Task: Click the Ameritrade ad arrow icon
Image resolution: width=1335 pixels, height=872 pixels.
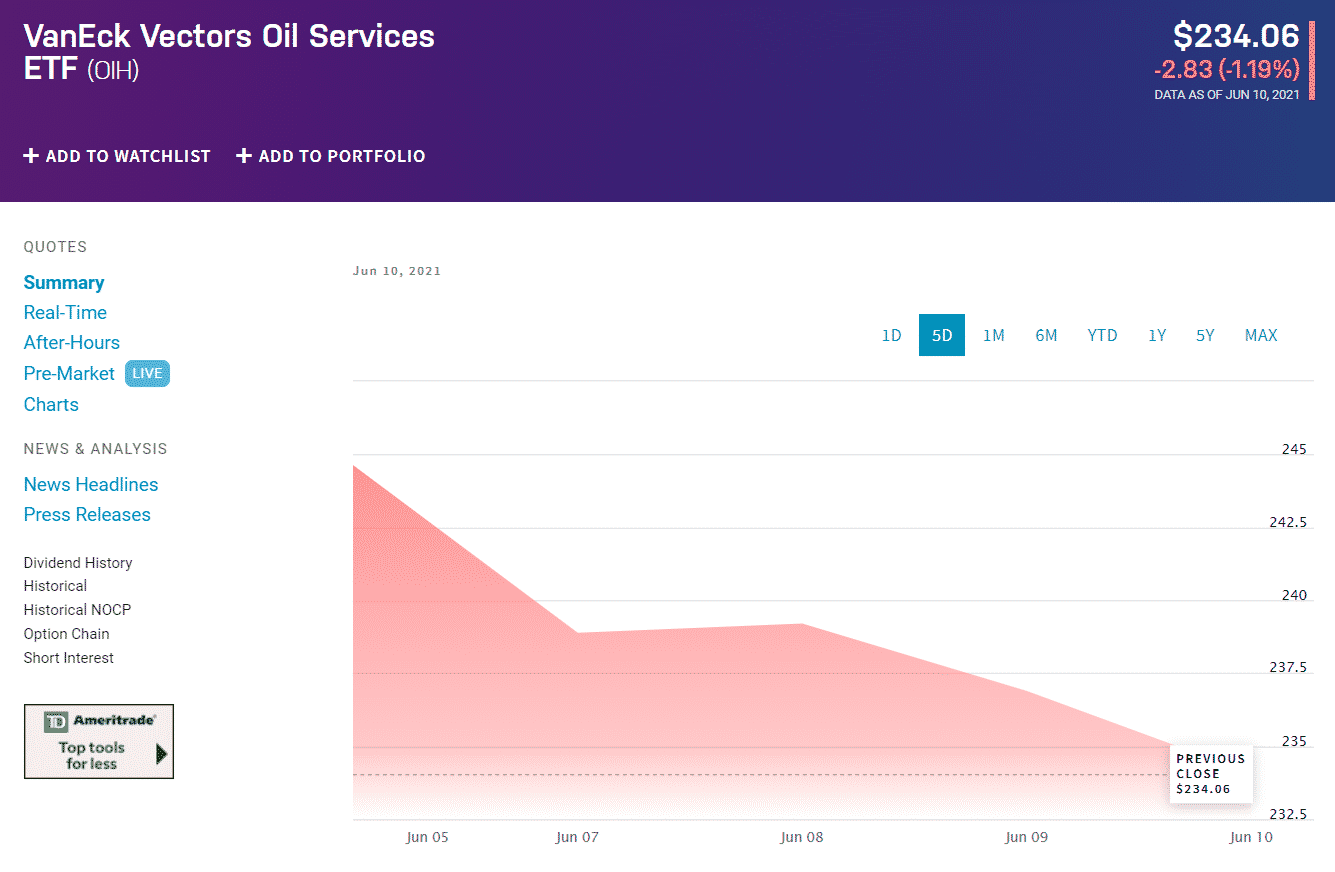Action: click(x=162, y=754)
